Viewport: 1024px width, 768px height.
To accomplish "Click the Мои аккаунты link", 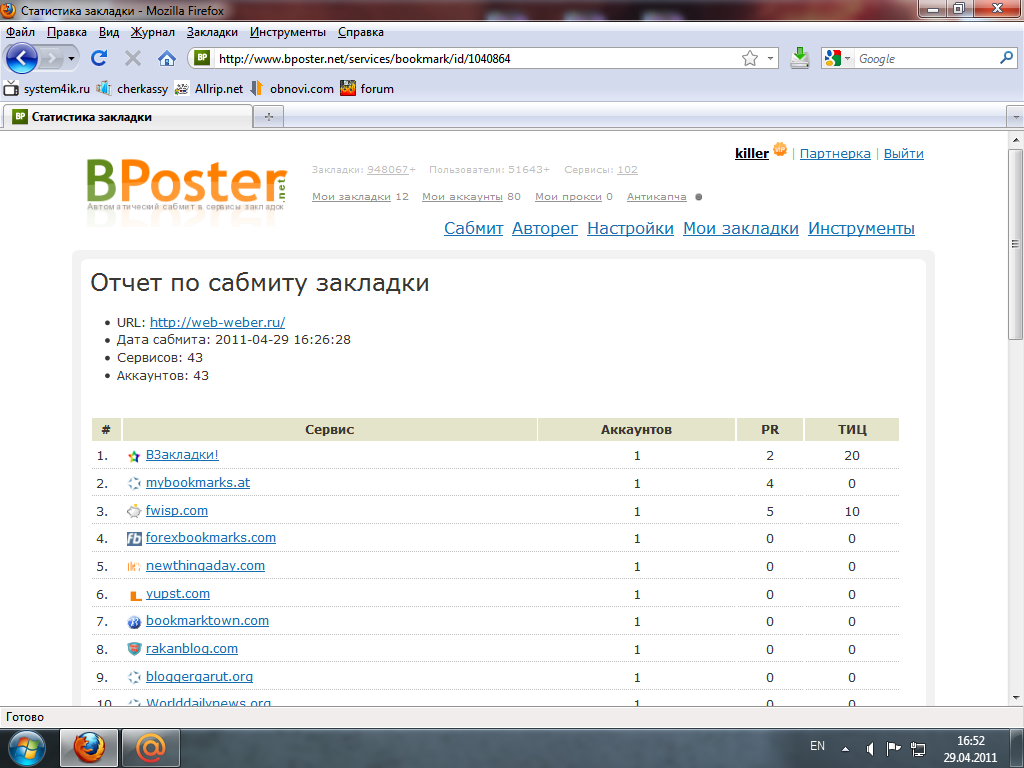I will point(462,197).
